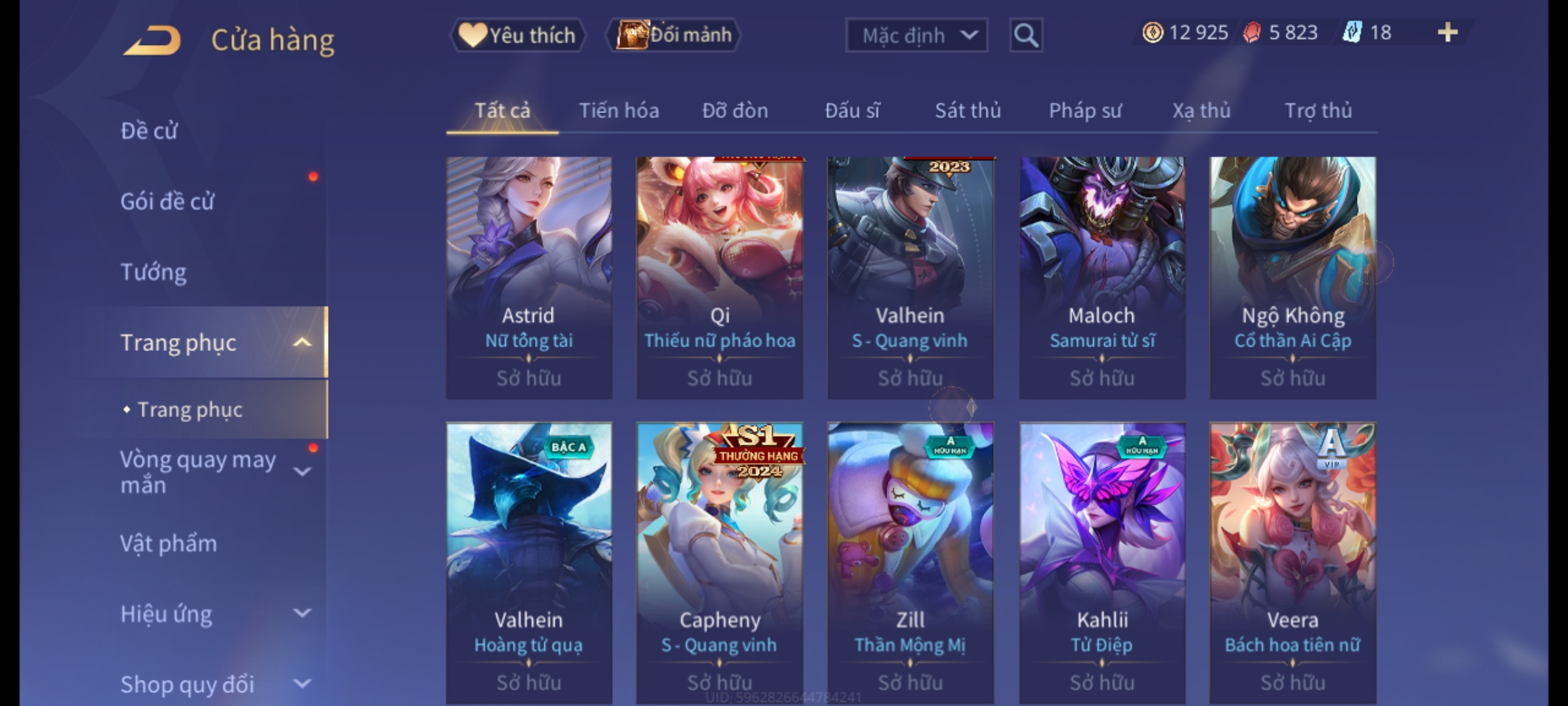This screenshot has width=1568, height=706.
Task: Expand the Shop quy đổi section
Action: [302, 684]
